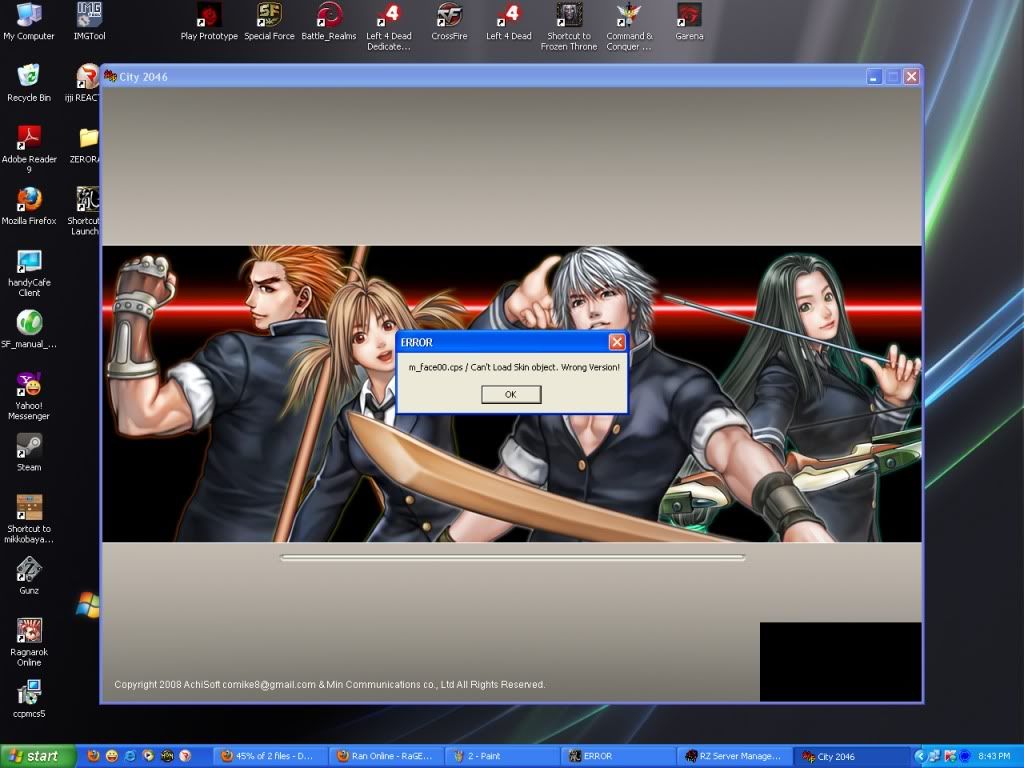Launch Mozilla Firefox from the desktop

(29, 201)
